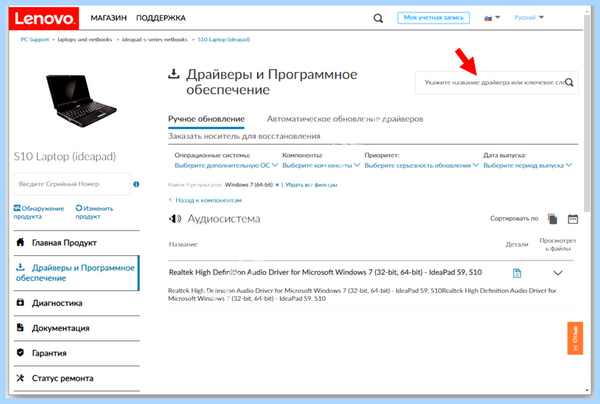Click S10 Laptop (ideapad) breadcrumb
The image size is (600, 404).
tap(224, 39)
